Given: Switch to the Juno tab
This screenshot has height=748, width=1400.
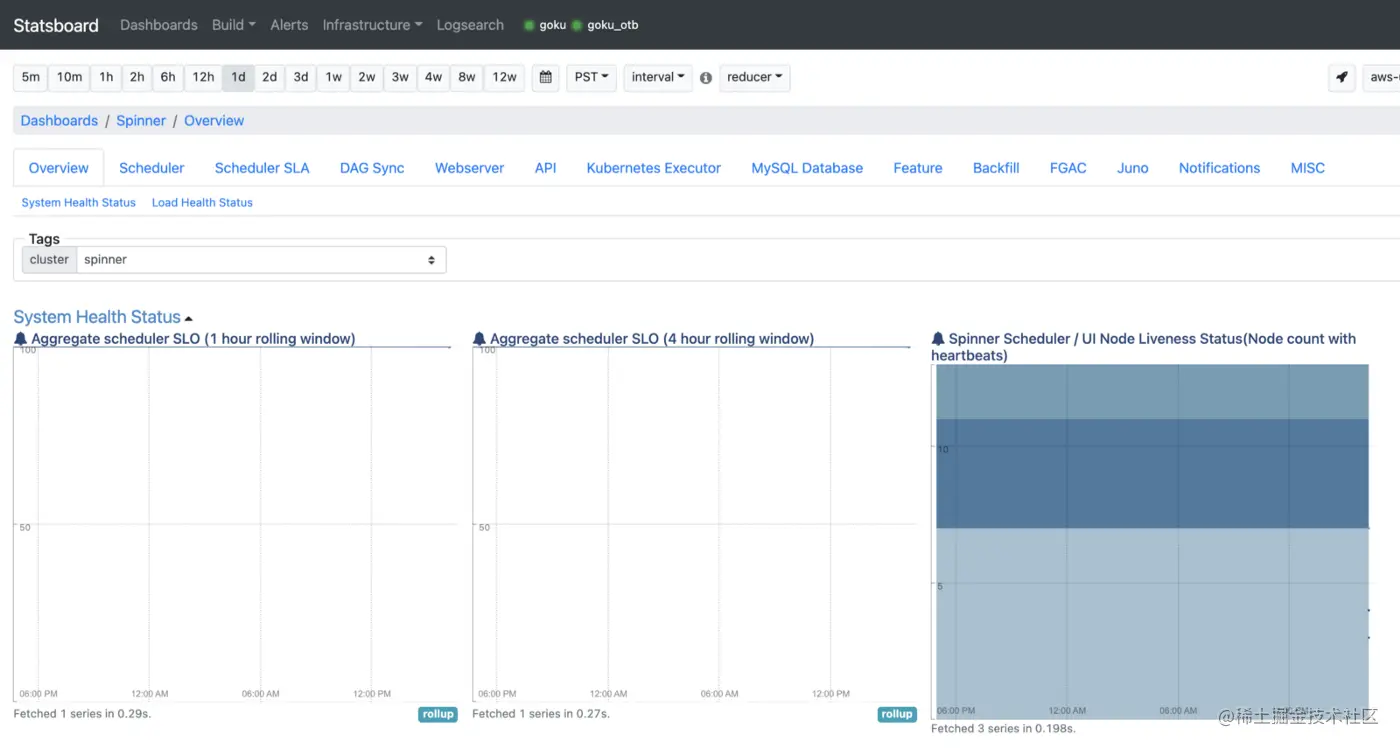Looking at the screenshot, I should click(x=1133, y=168).
